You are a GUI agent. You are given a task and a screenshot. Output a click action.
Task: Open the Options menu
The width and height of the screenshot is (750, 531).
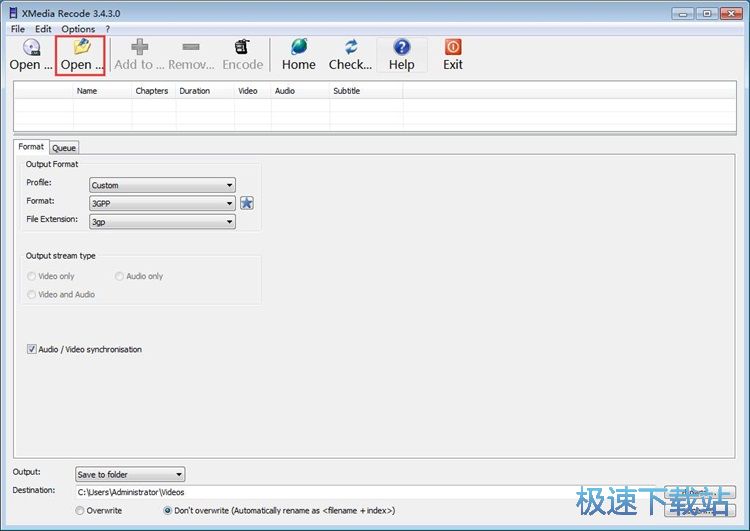click(78, 29)
